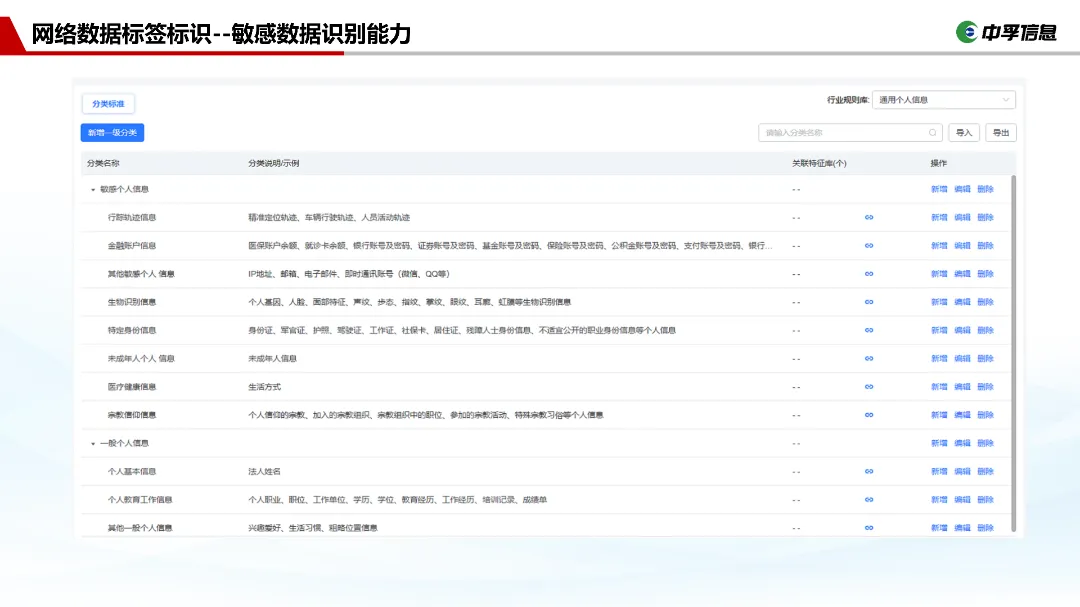This screenshot has width=1080, height=607.
Task: Click 编辑 for 其他敏感个人信息 row
Action: (962, 274)
